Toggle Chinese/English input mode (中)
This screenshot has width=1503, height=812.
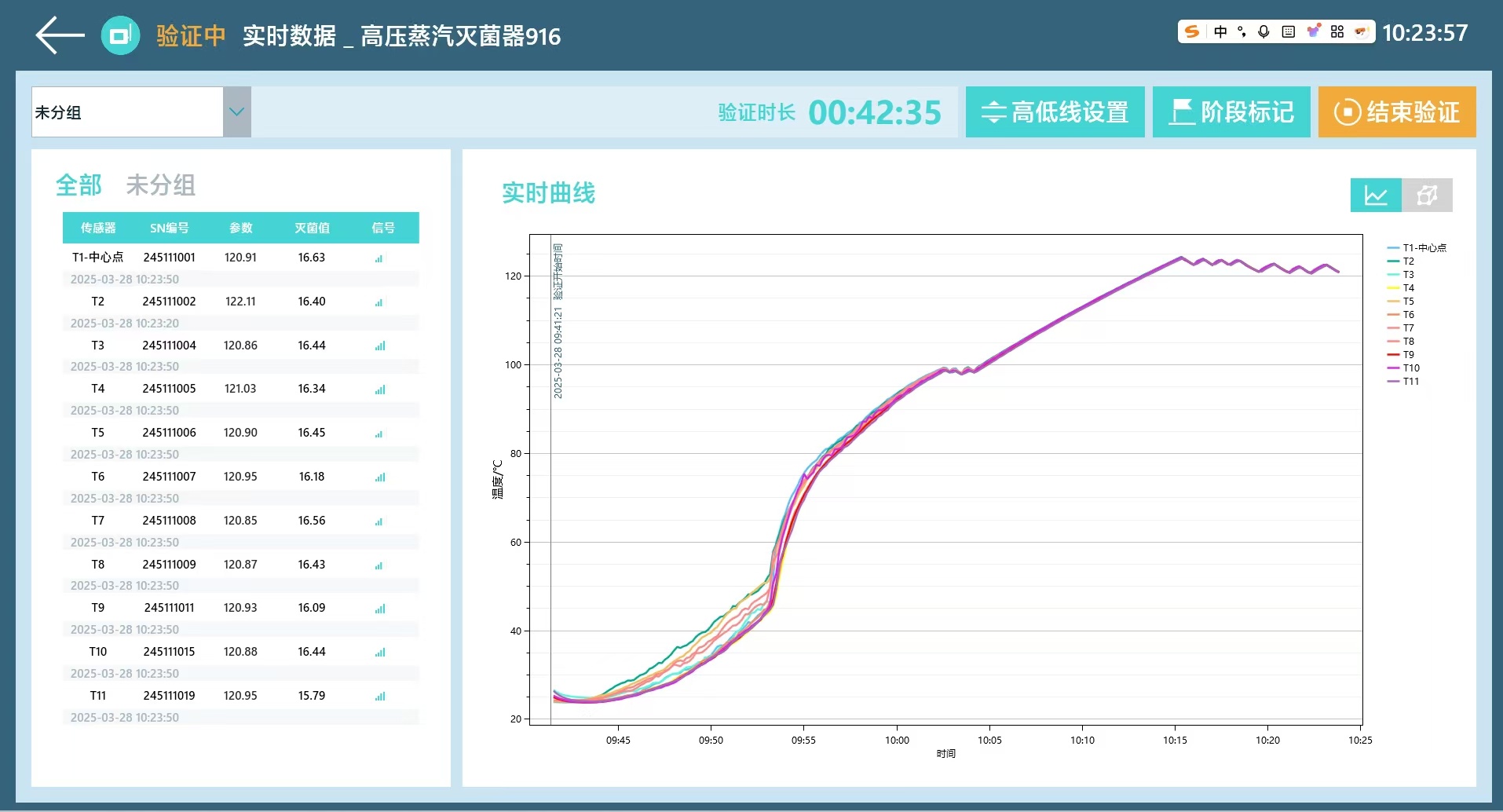(1220, 31)
